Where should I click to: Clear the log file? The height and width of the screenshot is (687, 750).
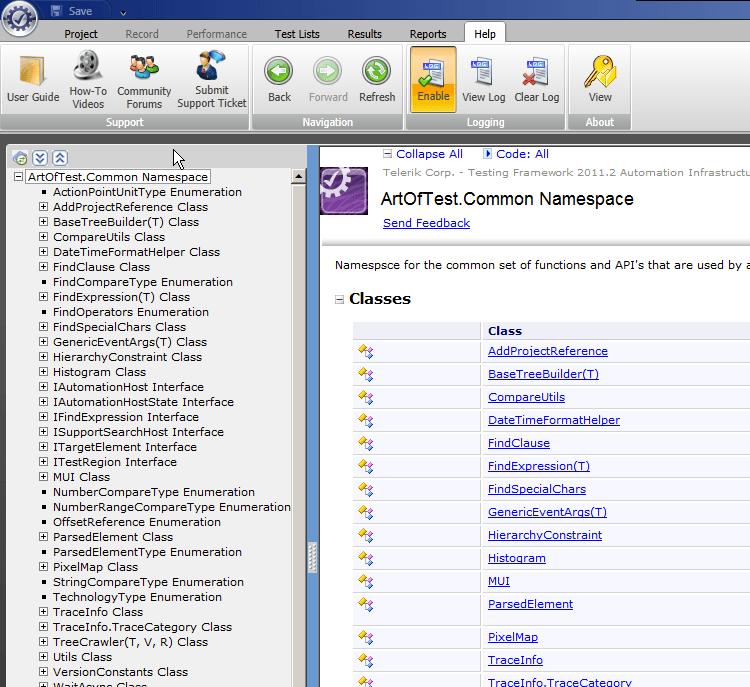click(x=536, y=79)
